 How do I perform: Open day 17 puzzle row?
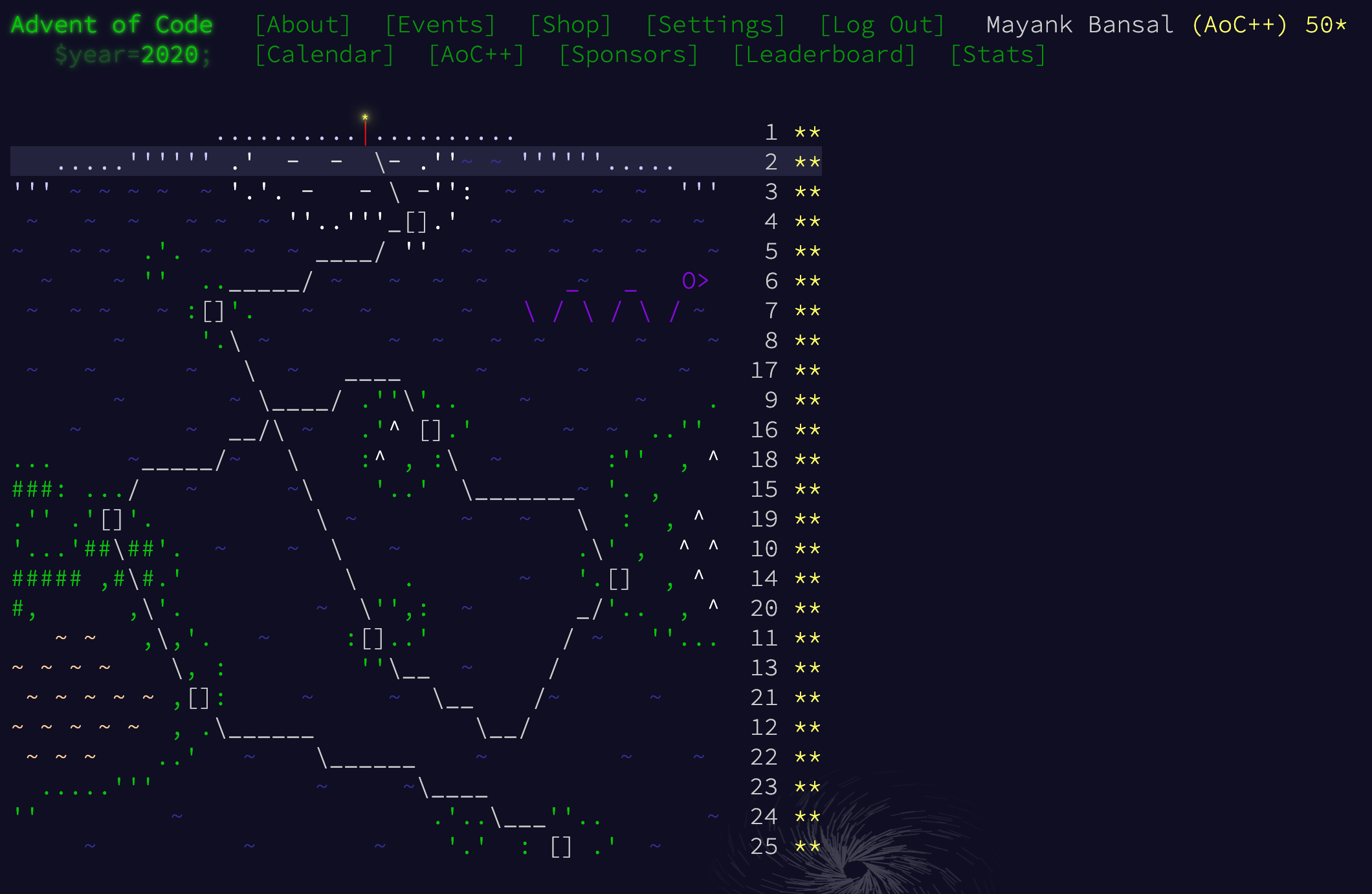click(764, 370)
